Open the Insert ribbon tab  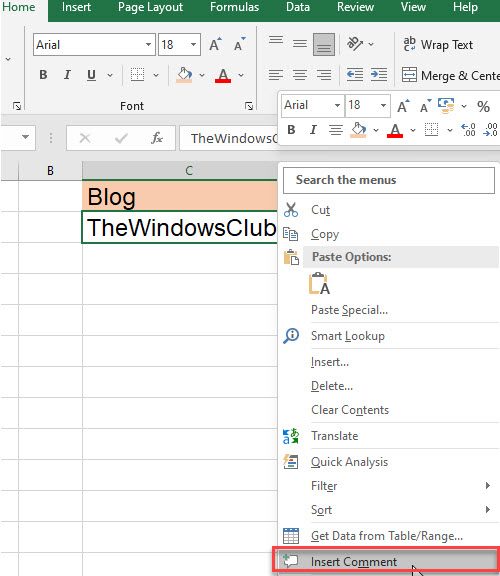click(x=76, y=7)
